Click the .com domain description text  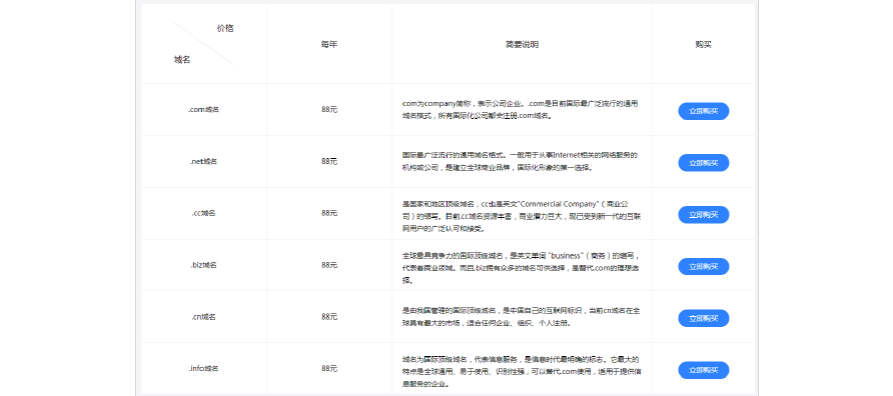click(x=520, y=109)
